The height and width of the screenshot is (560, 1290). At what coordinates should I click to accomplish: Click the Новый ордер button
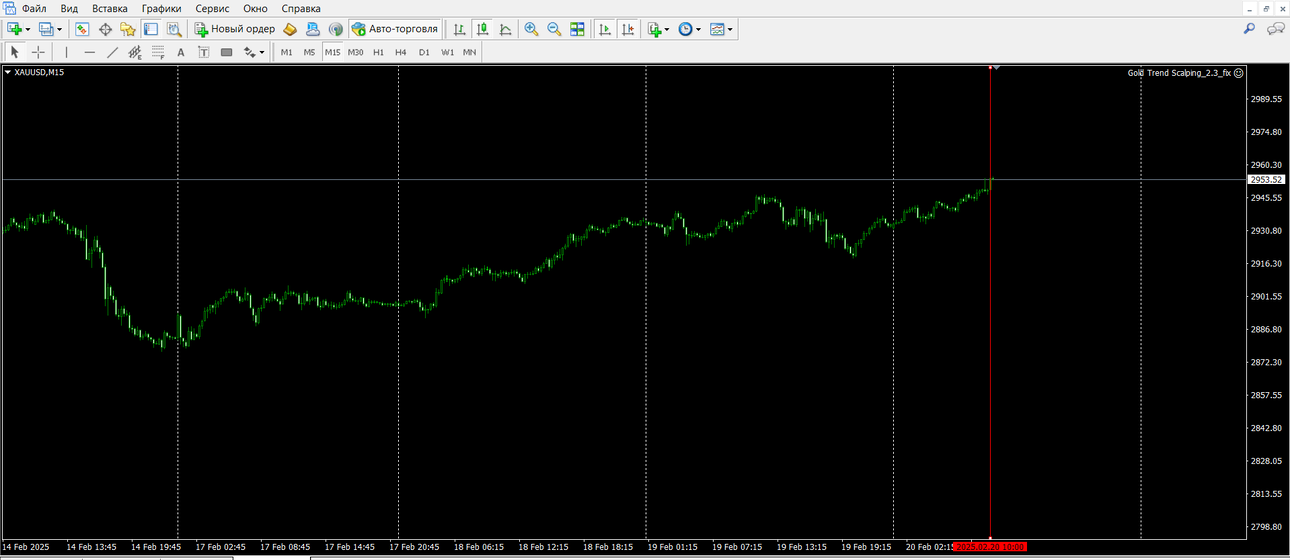(235, 29)
